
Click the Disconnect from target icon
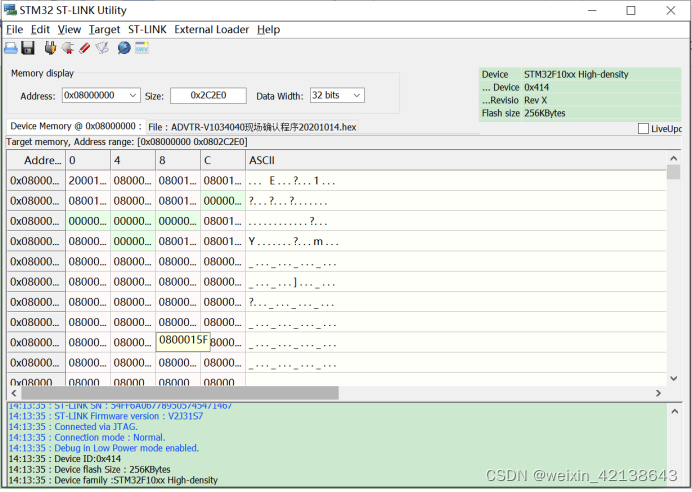[x=68, y=48]
